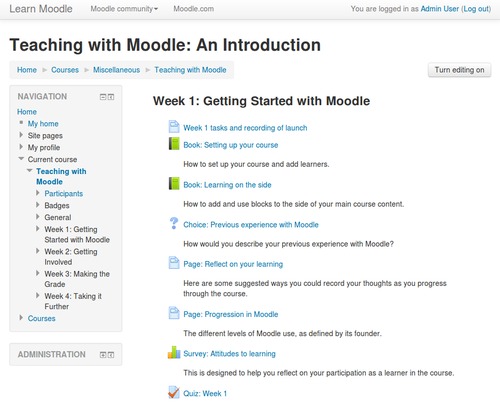Image resolution: width=500 pixels, height=404 pixels.
Task: Open the Moodle.com top menu item
Action: 194,9
